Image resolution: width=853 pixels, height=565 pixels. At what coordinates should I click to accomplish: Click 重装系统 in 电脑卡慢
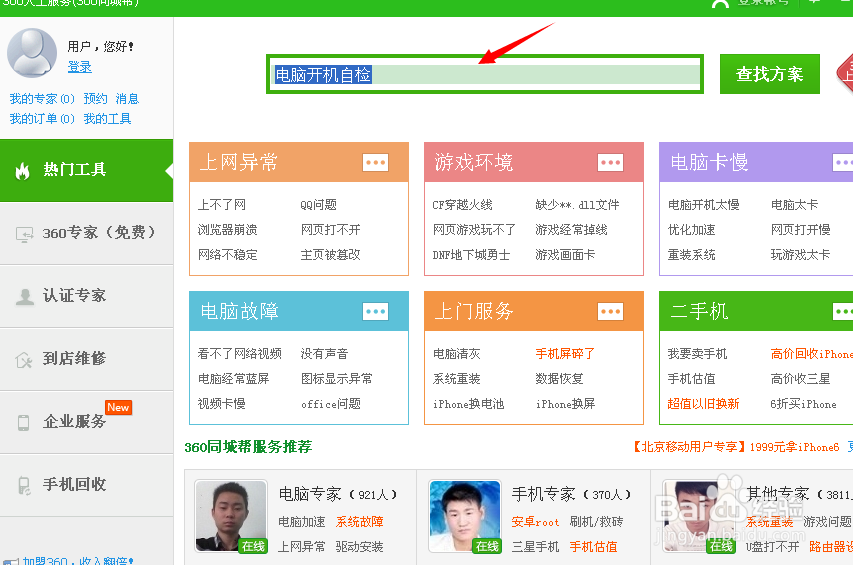click(x=691, y=255)
